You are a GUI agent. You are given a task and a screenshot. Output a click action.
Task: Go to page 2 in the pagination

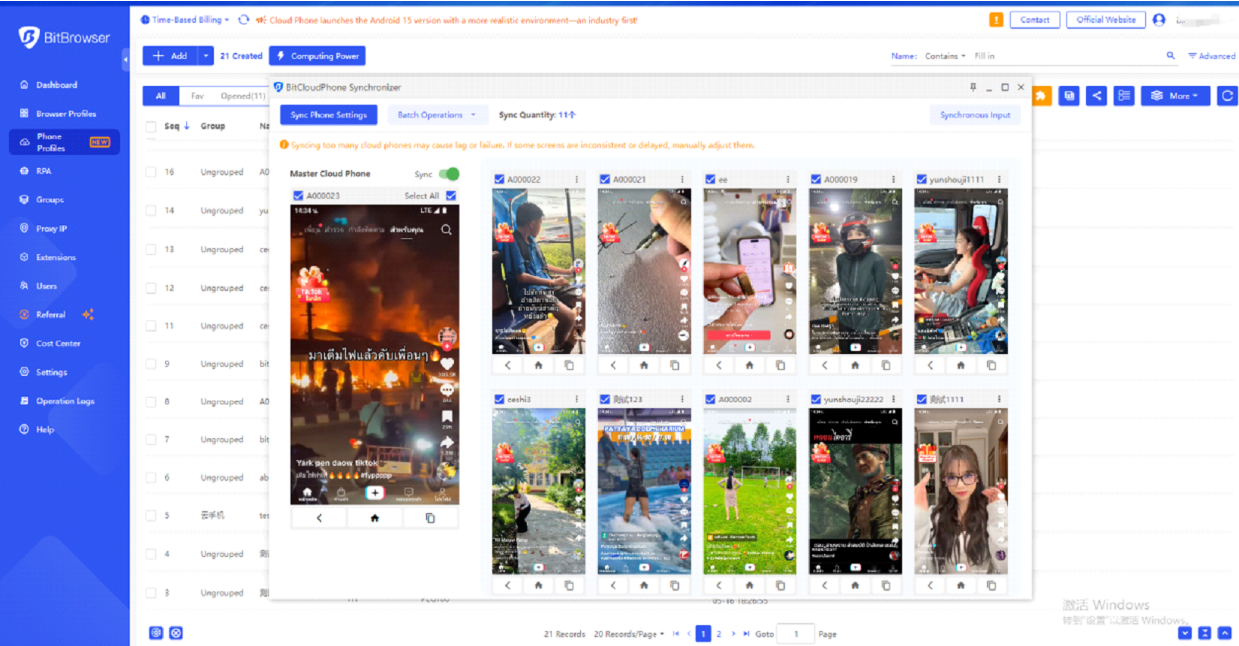(x=719, y=634)
